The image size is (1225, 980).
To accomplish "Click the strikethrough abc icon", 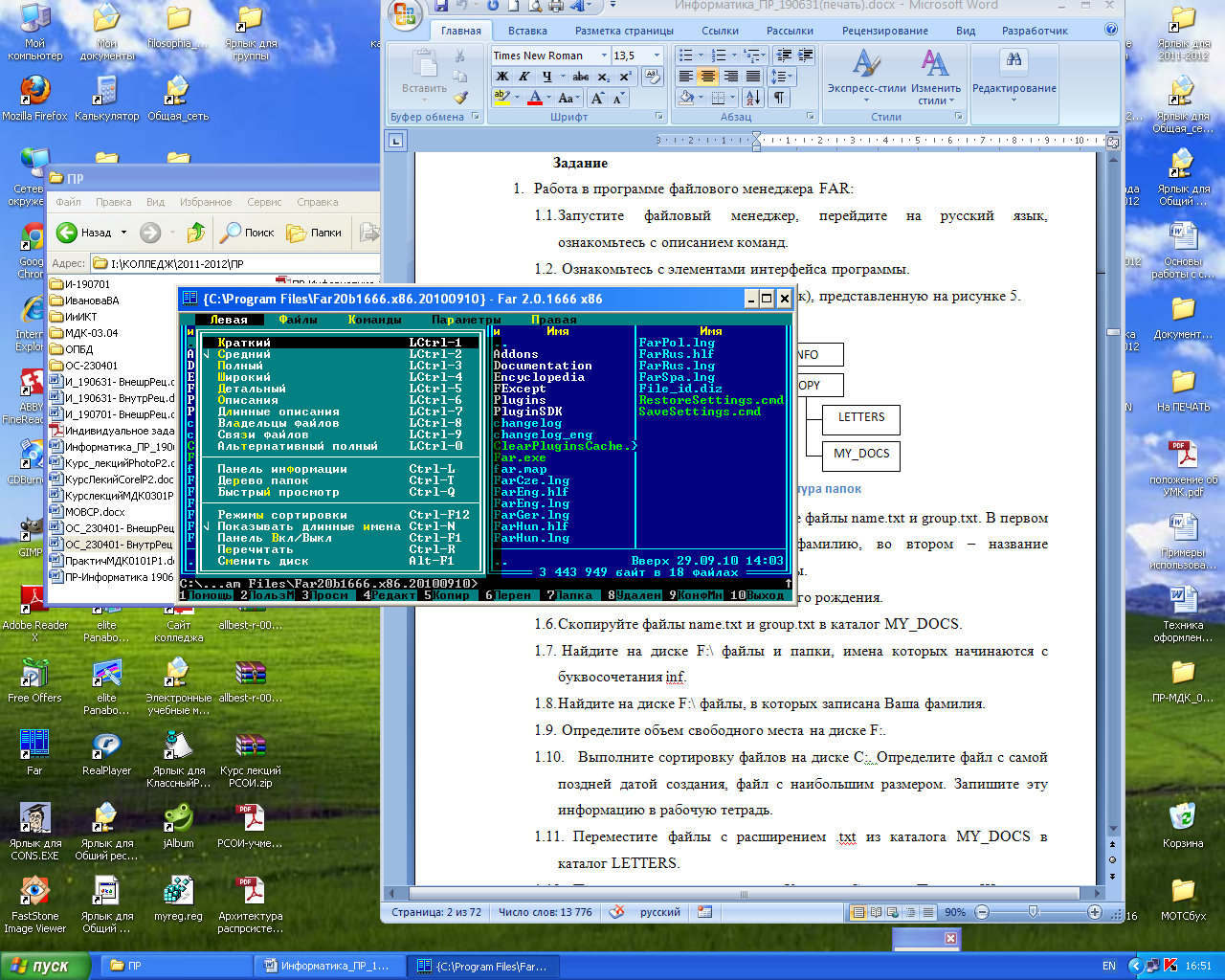I will [x=580, y=77].
